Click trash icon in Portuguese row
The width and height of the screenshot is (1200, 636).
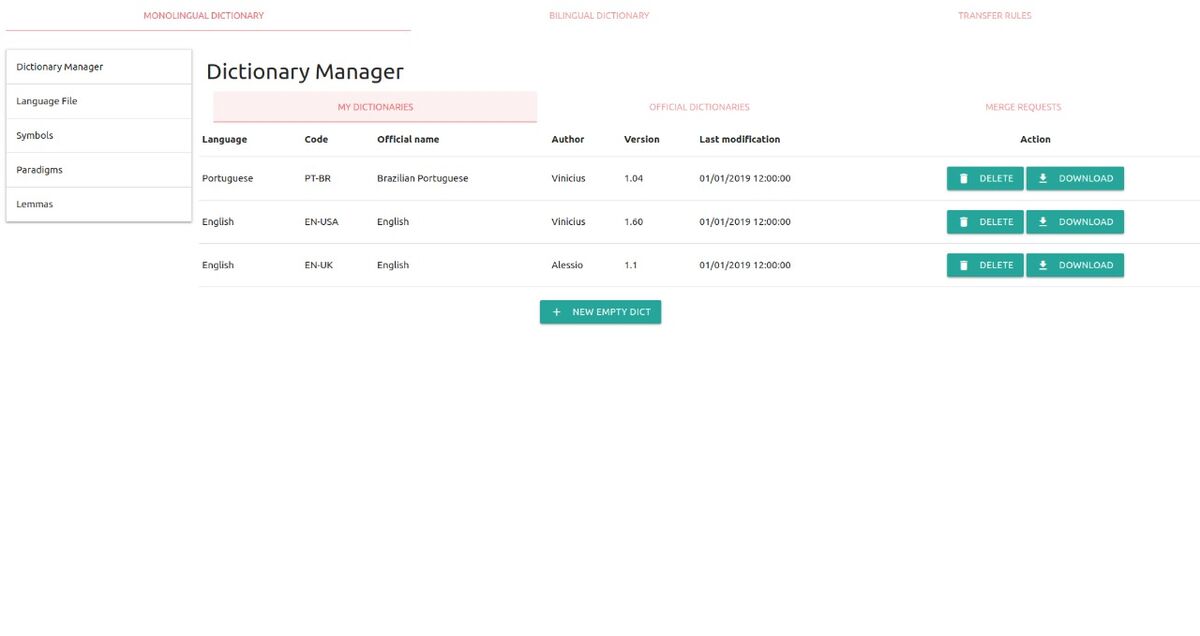coord(964,179)
